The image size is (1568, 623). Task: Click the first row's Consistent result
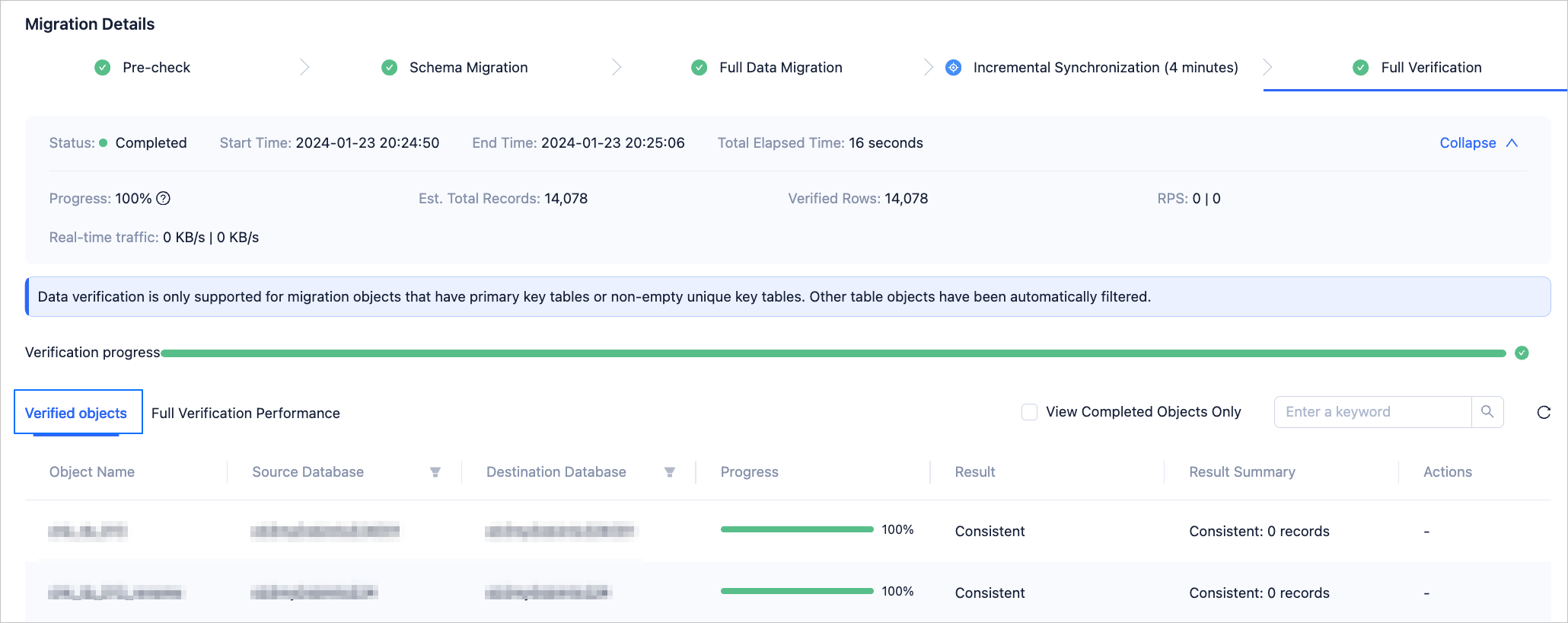(990, 532)
